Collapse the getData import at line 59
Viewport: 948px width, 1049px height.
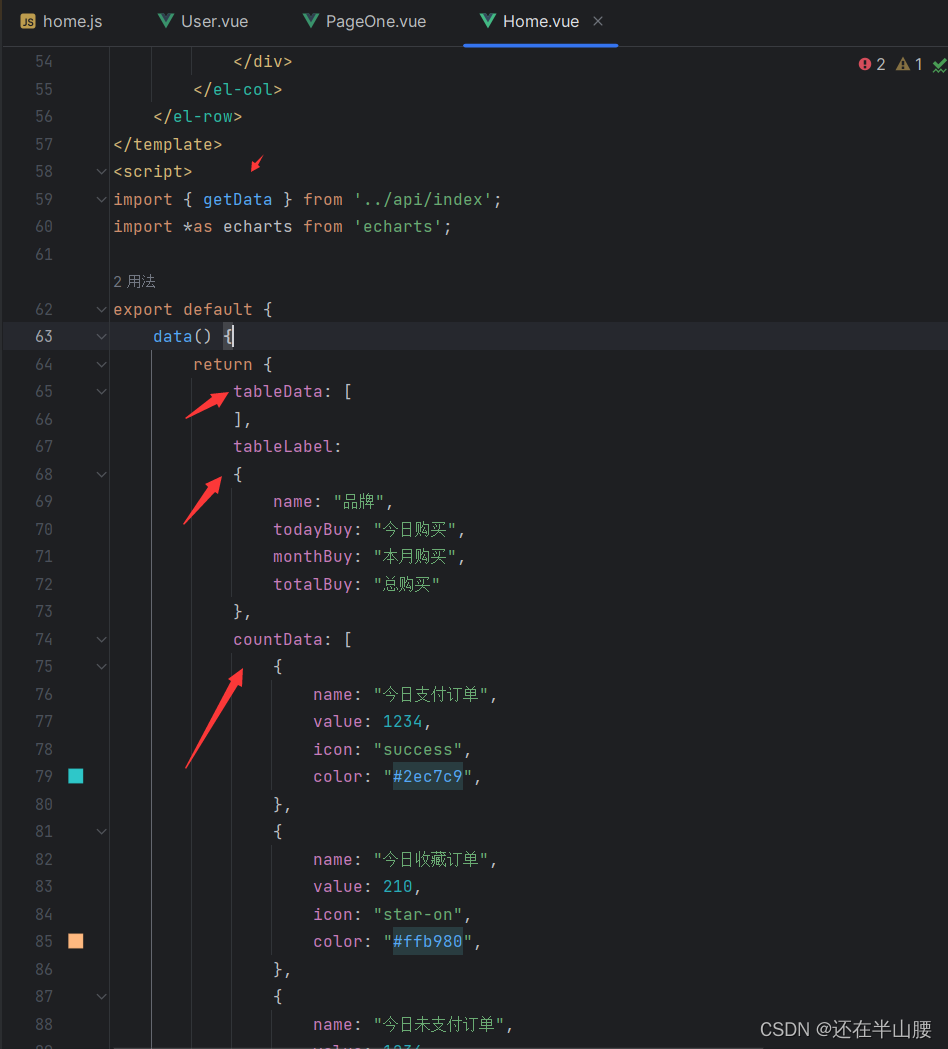pyautogui.click(x=100, y=198)
